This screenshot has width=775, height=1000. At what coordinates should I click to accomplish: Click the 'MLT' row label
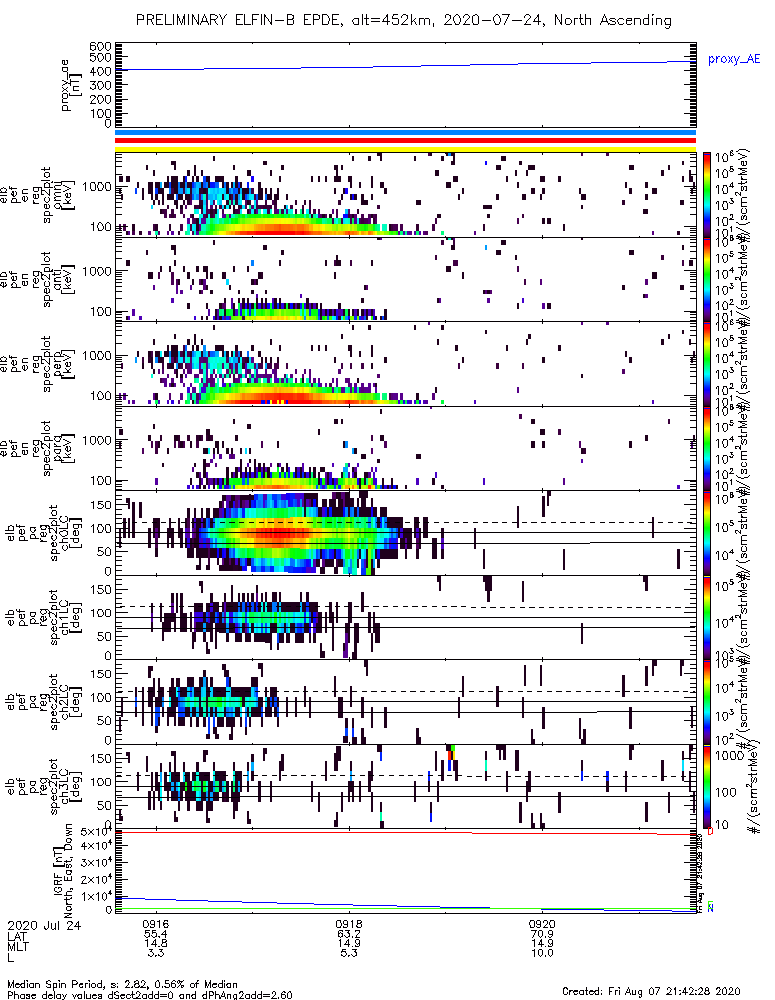coord(17,945)
